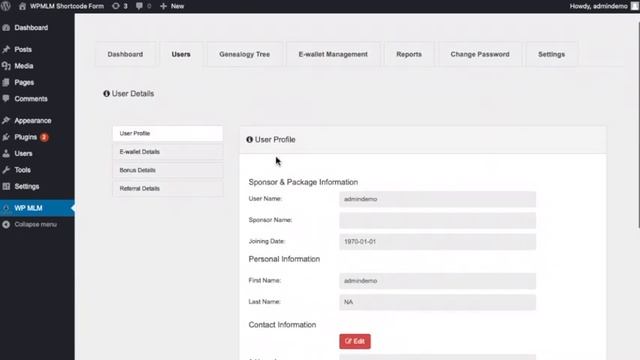Select Bonus Details in the side list
This screenshot has width=640, height=360.
click(168, 170)
